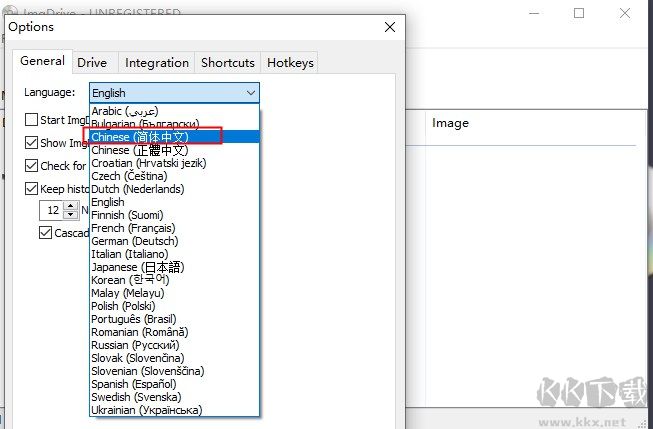Screen dimensions: 653x429
Task: Pick Malay (Melayu) in the list
Action: coord(174,293)
